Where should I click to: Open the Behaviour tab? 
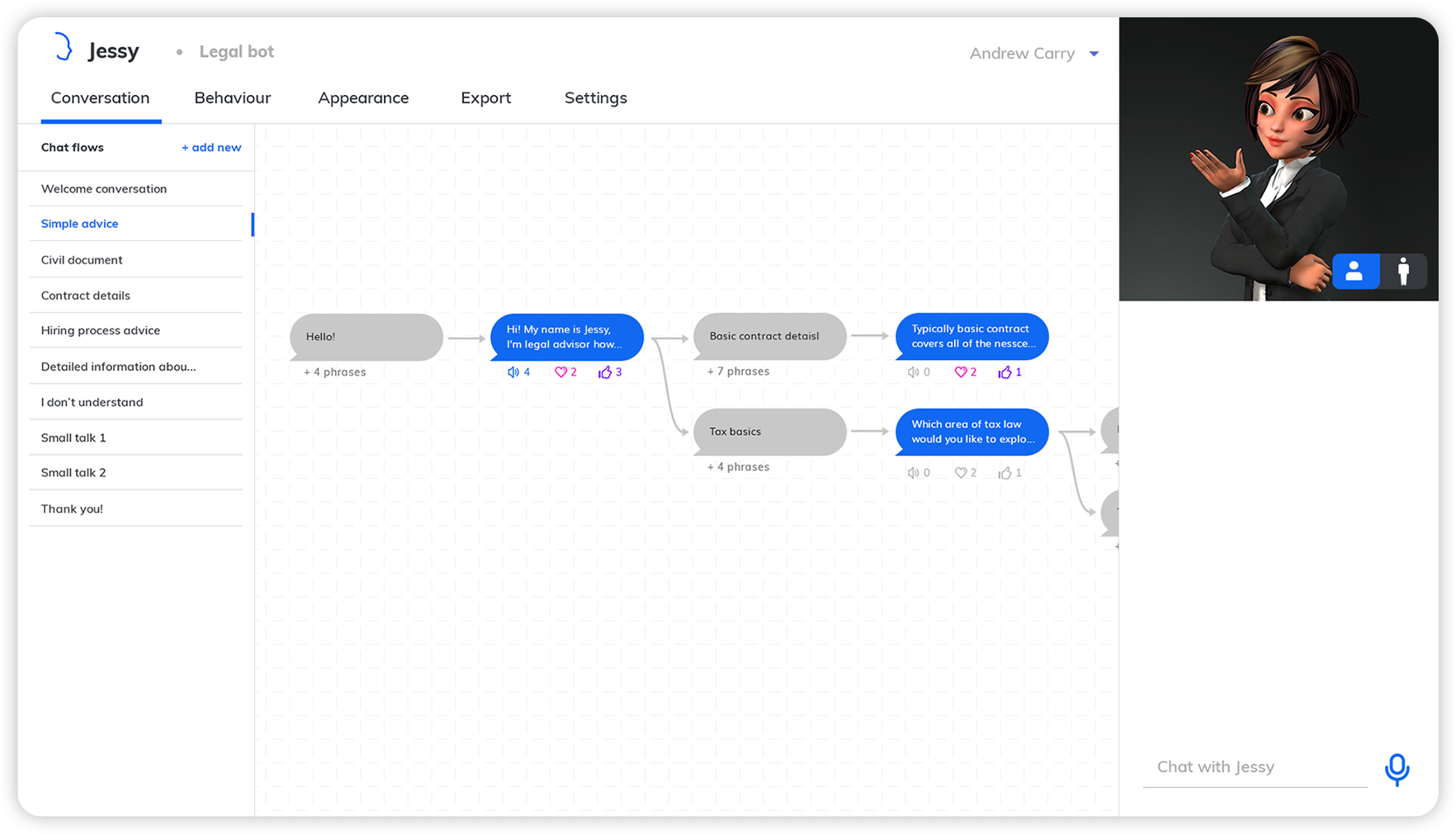point(232,98)
